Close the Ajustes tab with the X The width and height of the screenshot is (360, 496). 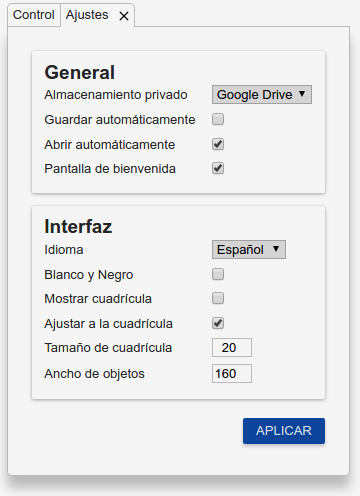[x=124, y=16]
